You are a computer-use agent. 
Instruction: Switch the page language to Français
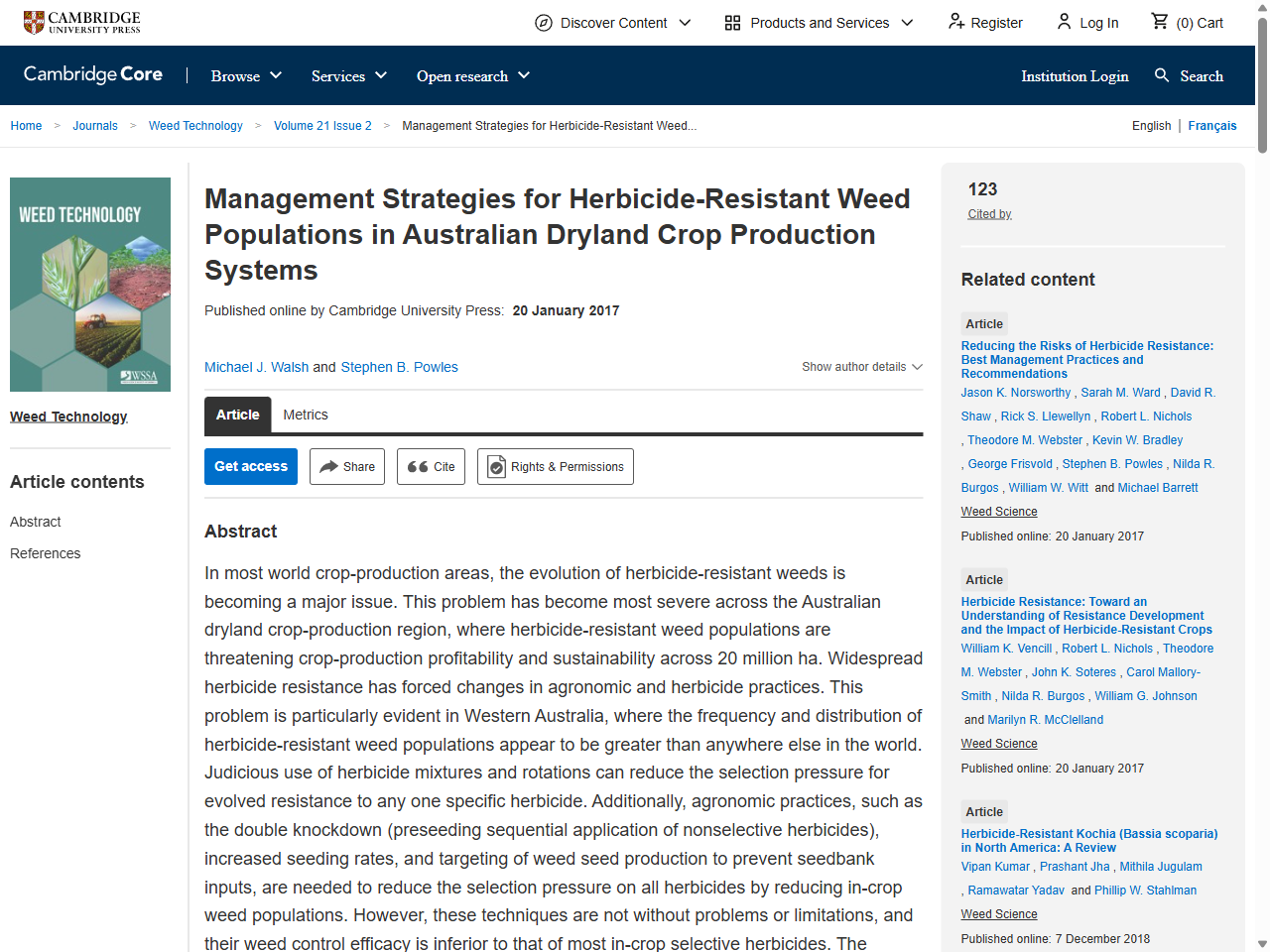[x=1211, y=125]
